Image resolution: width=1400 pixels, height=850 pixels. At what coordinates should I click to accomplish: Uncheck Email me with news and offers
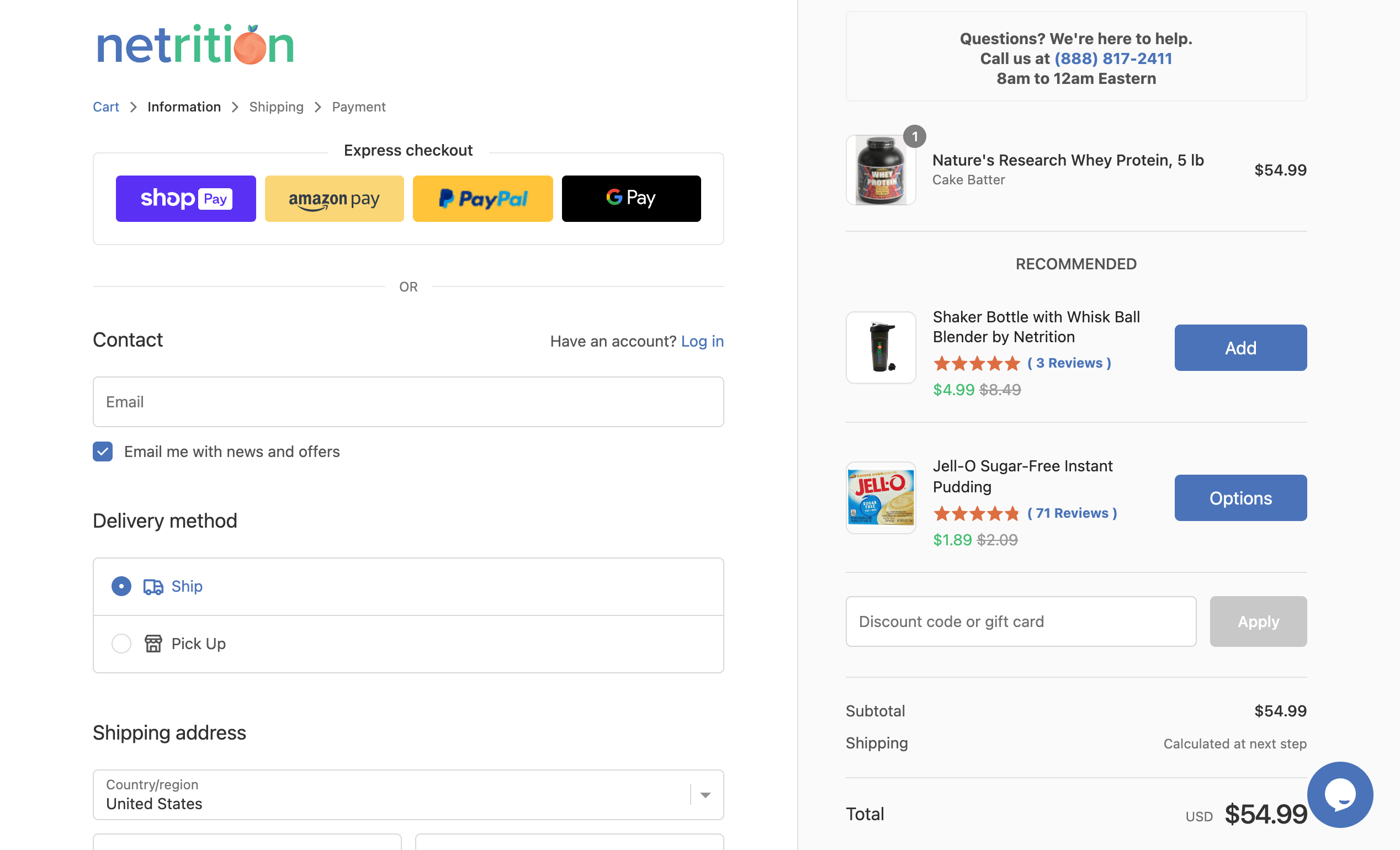tap(103, 451)
